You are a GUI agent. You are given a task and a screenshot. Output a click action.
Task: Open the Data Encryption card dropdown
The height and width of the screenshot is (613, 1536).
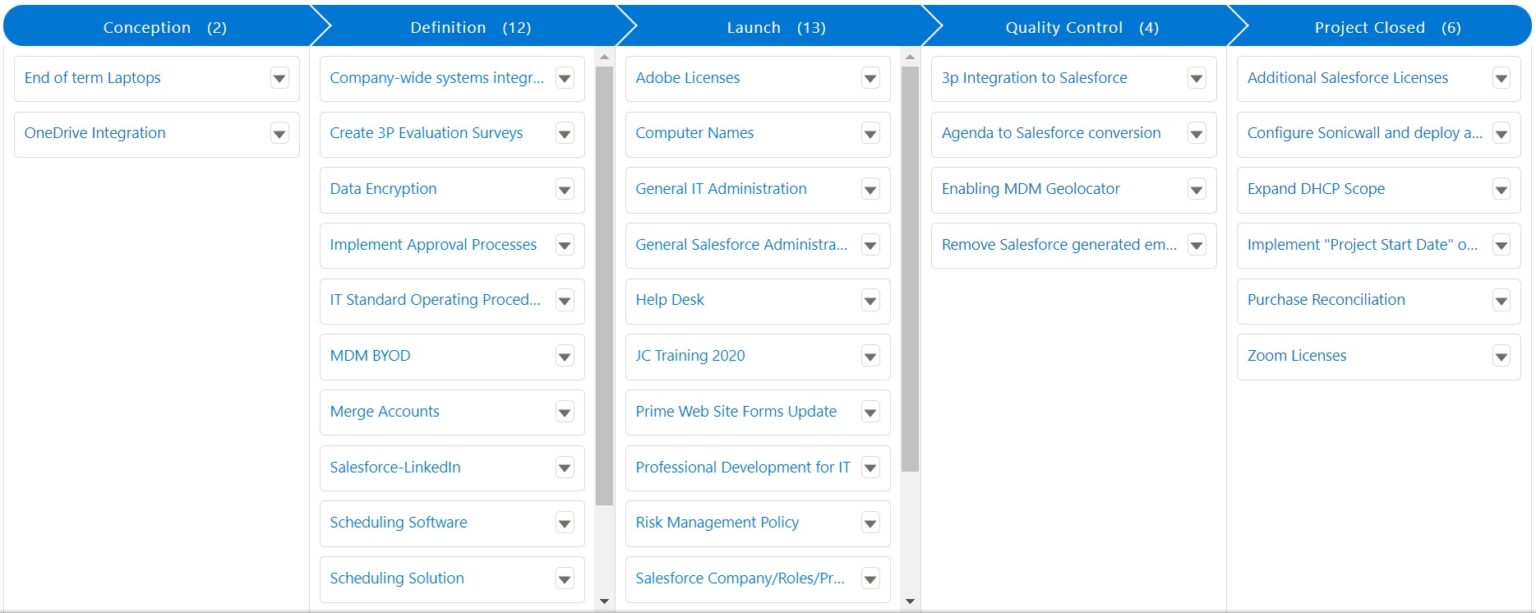[x=565, y=189]
